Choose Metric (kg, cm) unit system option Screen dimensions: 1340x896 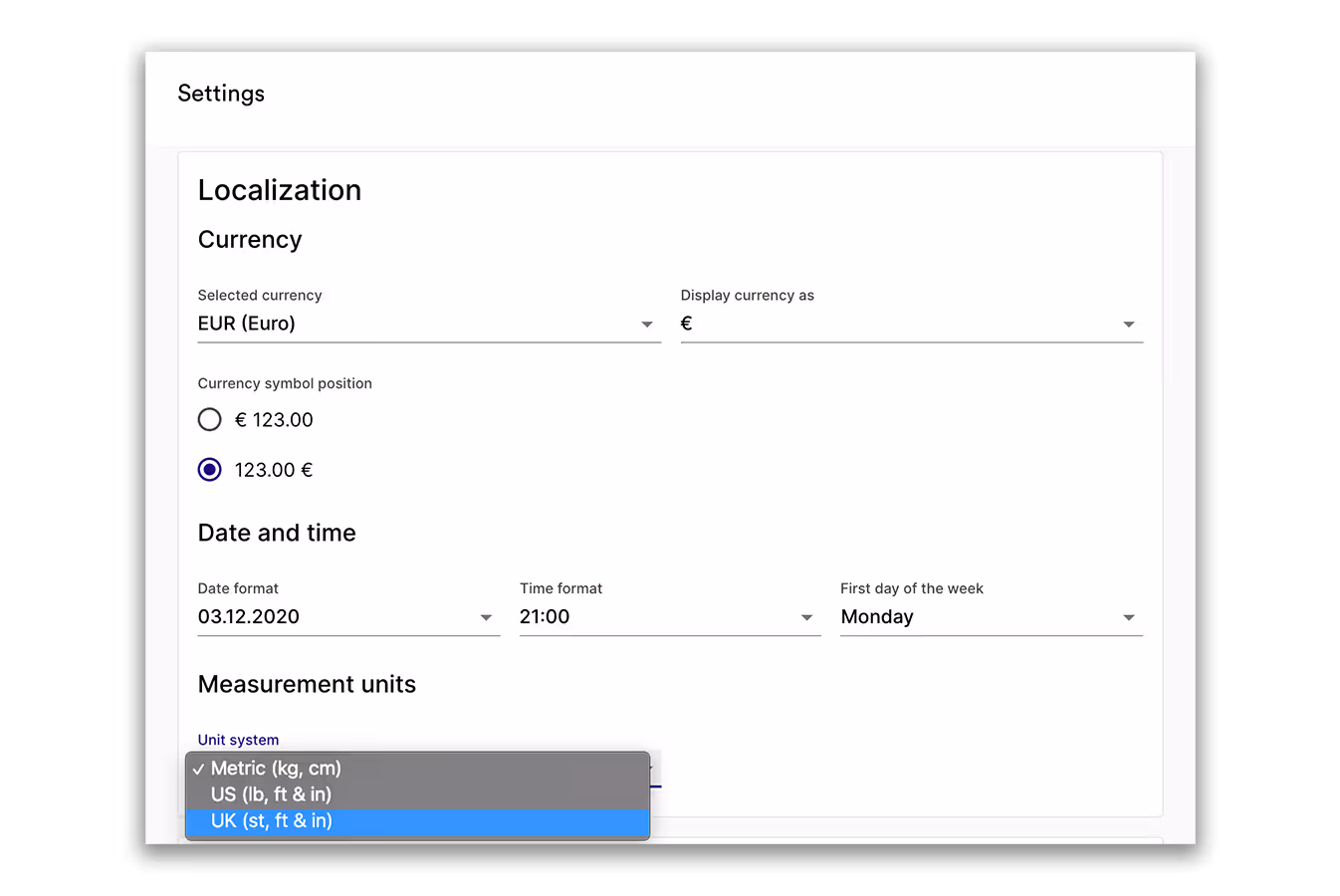[418, 769]
